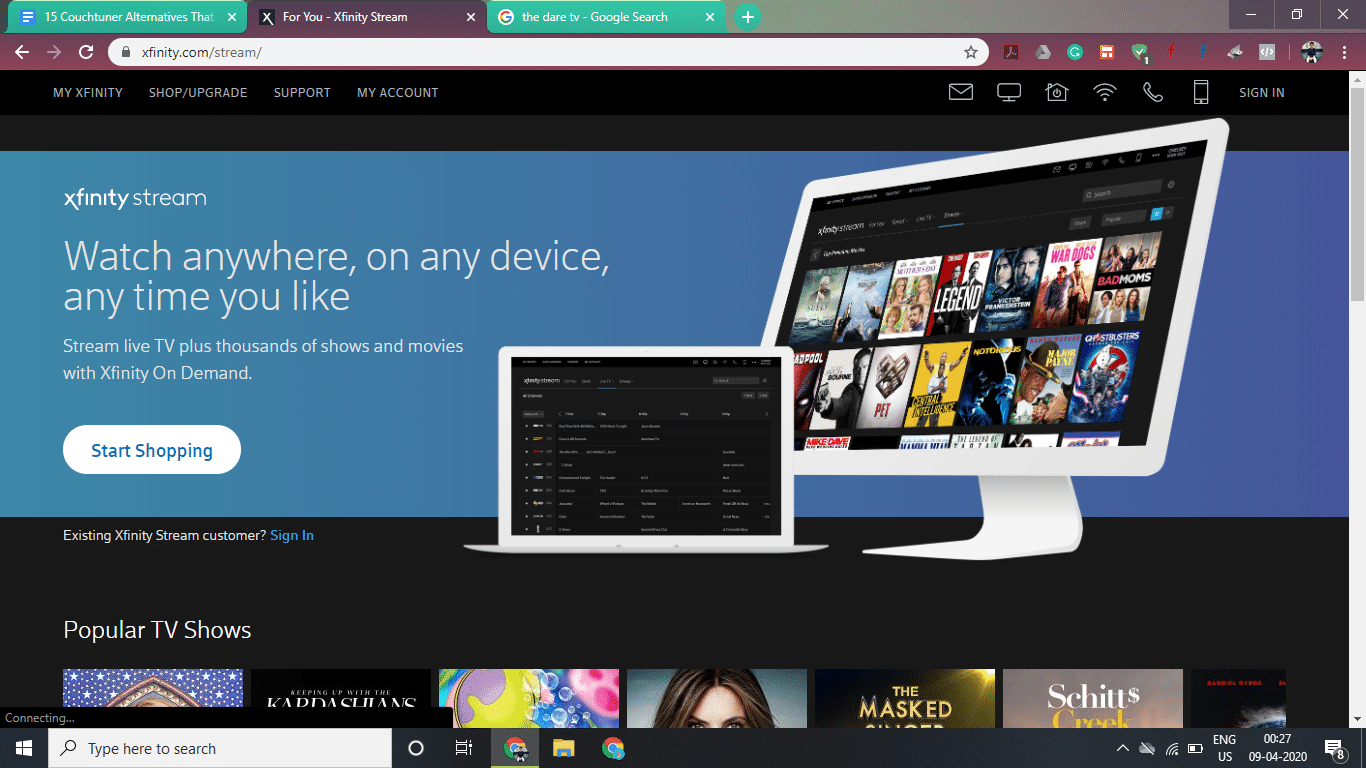This screenshot has height=768, width=1366.
Task: Open the stars-patterned show thumbnail
Action: 153,698
